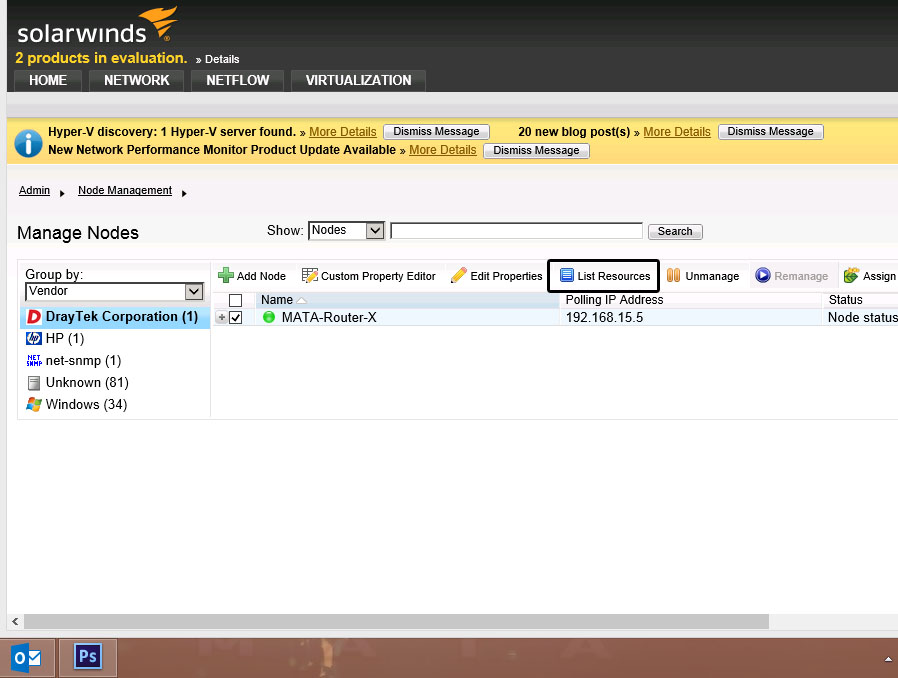Viewport: 898px width, 678px height.
Task: Open Outlook from the taskbar
Action: (x=27, y=659)
